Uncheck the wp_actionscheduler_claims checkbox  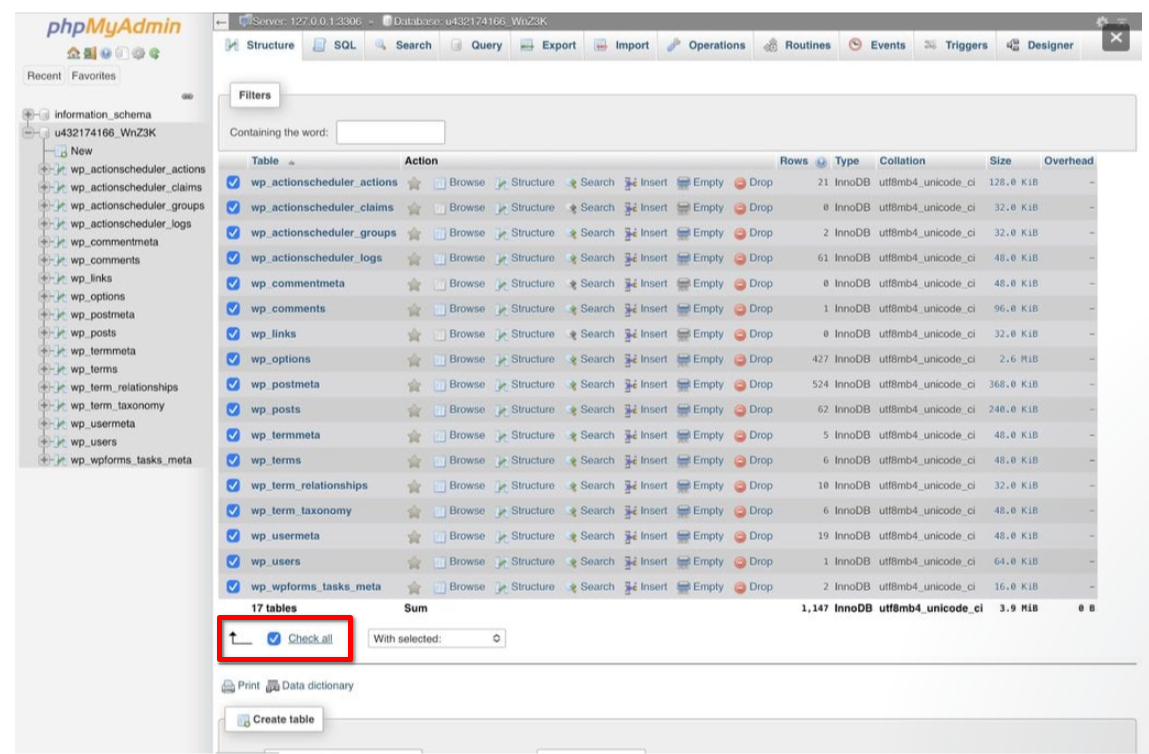(x=233, y=208)
